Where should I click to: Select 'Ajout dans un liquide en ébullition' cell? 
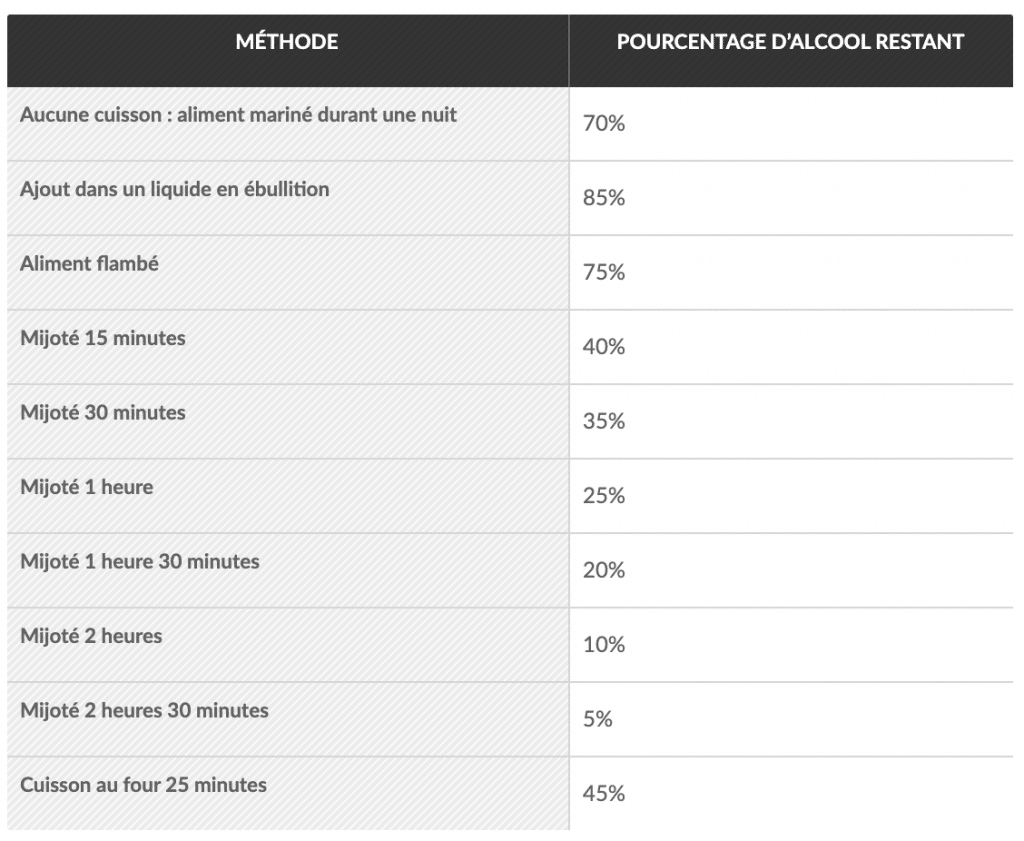[x=175, y=189]
